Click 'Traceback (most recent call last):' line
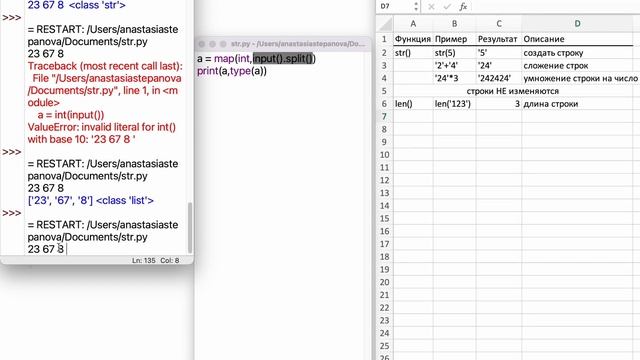This screenshot has width=640, height=360. [105, 66]
